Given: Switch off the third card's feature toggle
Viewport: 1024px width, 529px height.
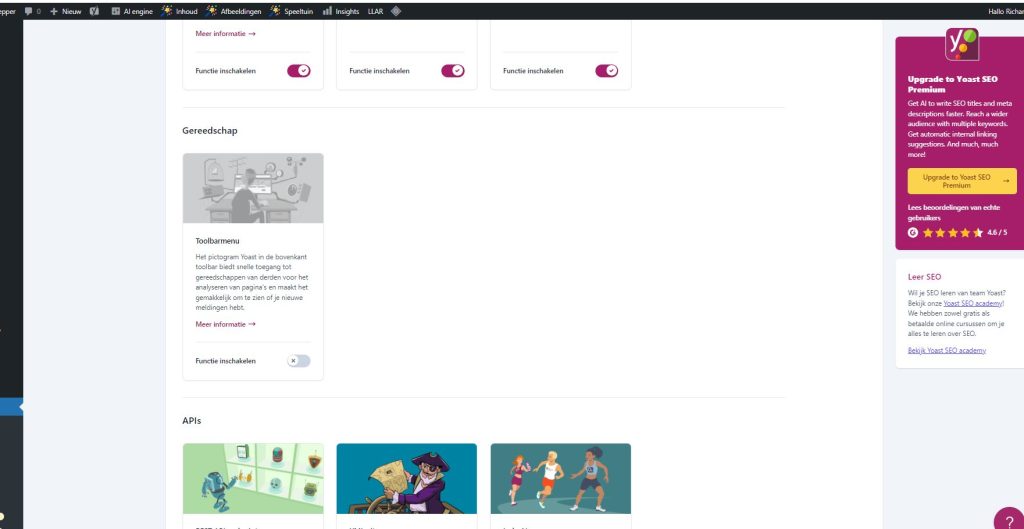Looking at the screenshot, I should [x=606, y=71].
